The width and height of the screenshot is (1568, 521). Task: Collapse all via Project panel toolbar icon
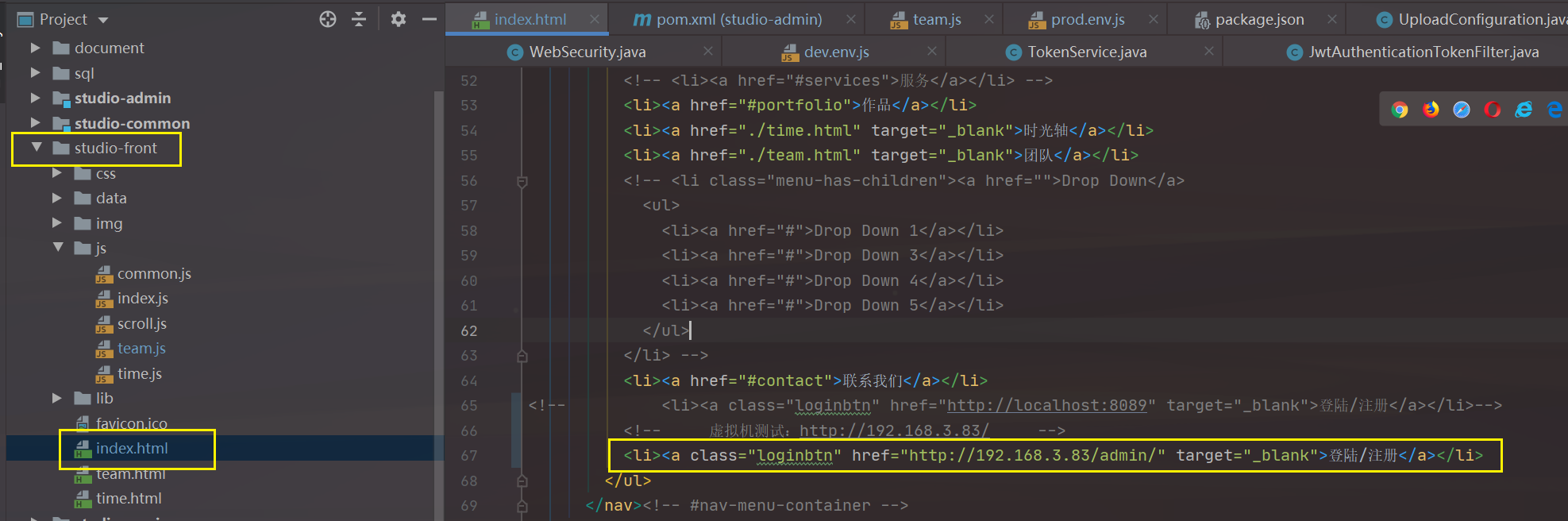(359, 19)
